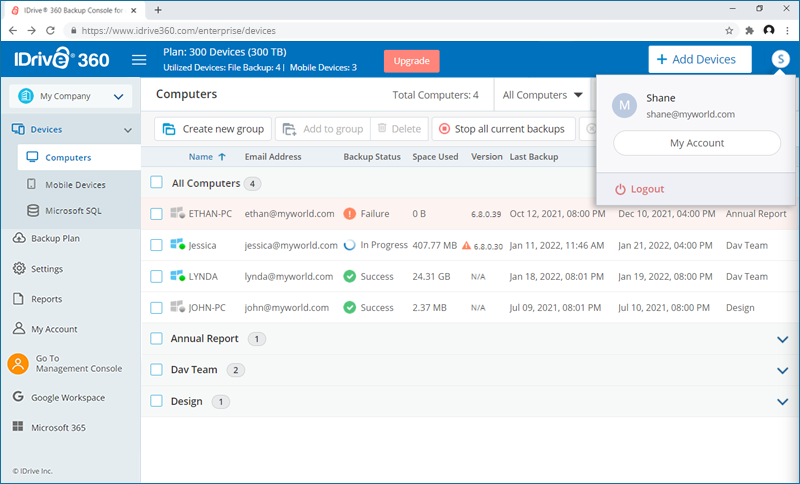Click the orange Management Console icon
Viewport: 800px width, 484px height.
click(x=18, y=364)
